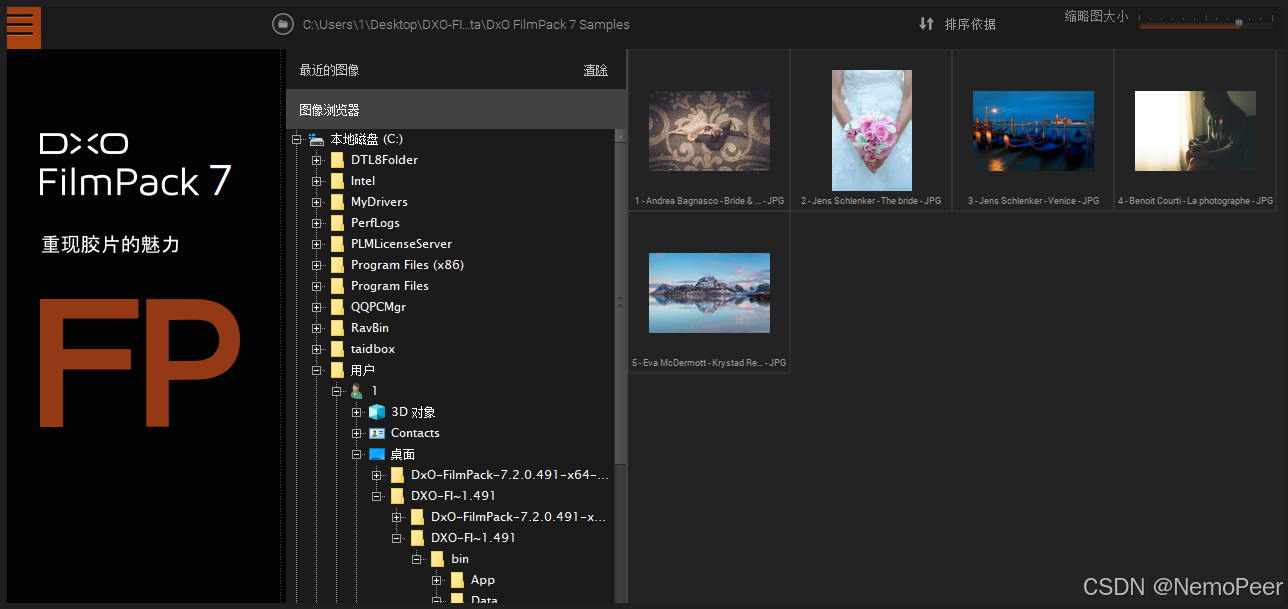Expand the DxO-FilmPack-7.2.0.491-x64- node
Image resolution: width=1288 pixels, height=609 pixels.
tap(377, 475)
